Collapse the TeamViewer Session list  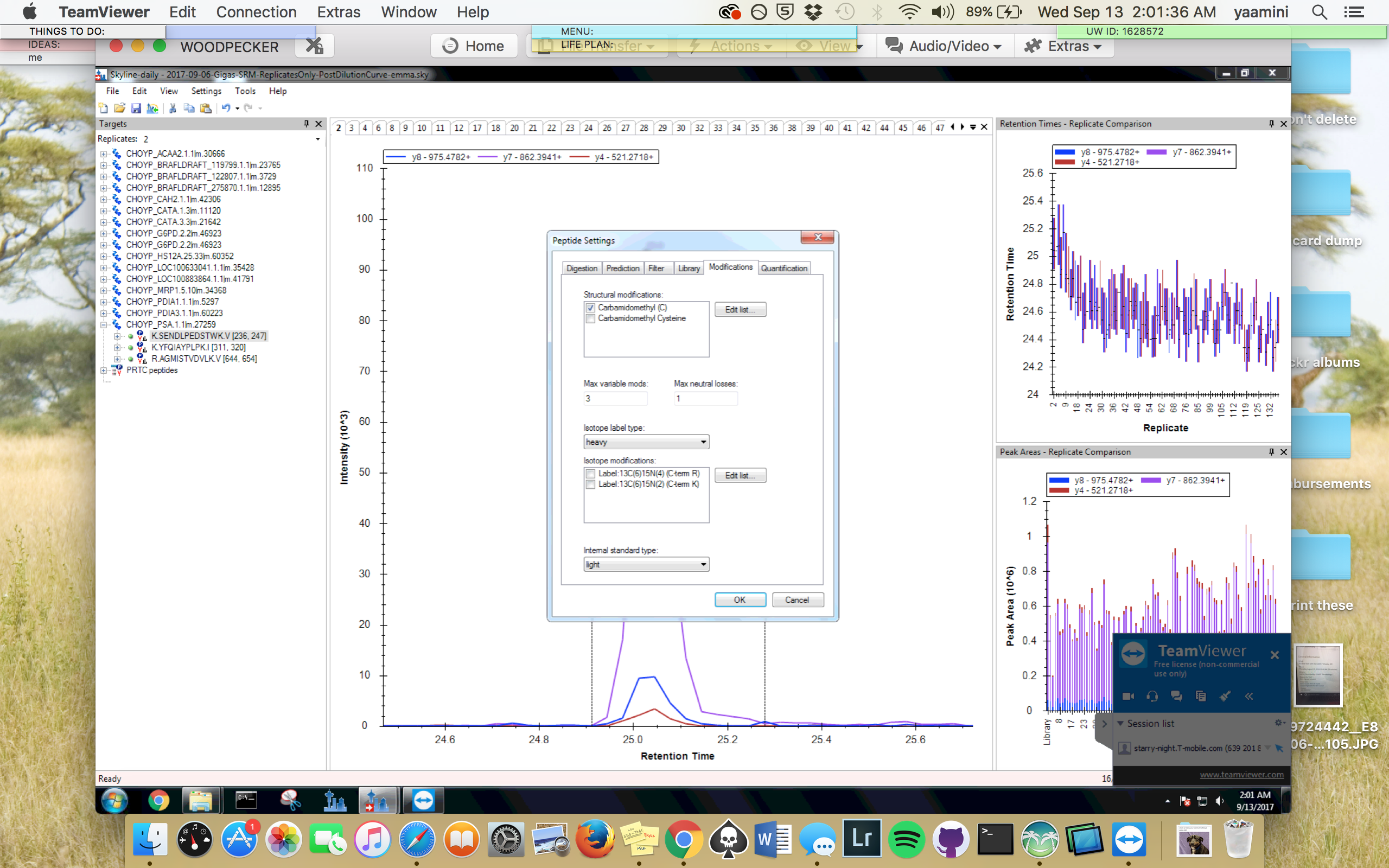[x=1120, y=723]
